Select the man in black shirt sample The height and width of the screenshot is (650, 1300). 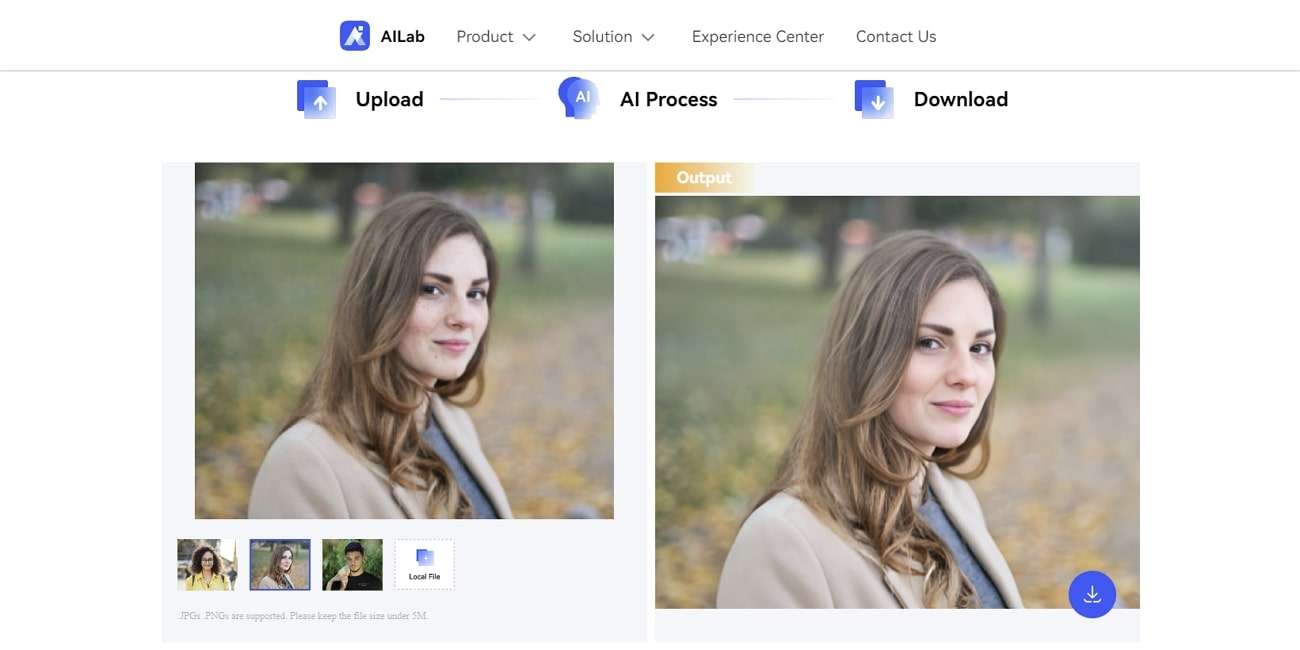[352, 564]
